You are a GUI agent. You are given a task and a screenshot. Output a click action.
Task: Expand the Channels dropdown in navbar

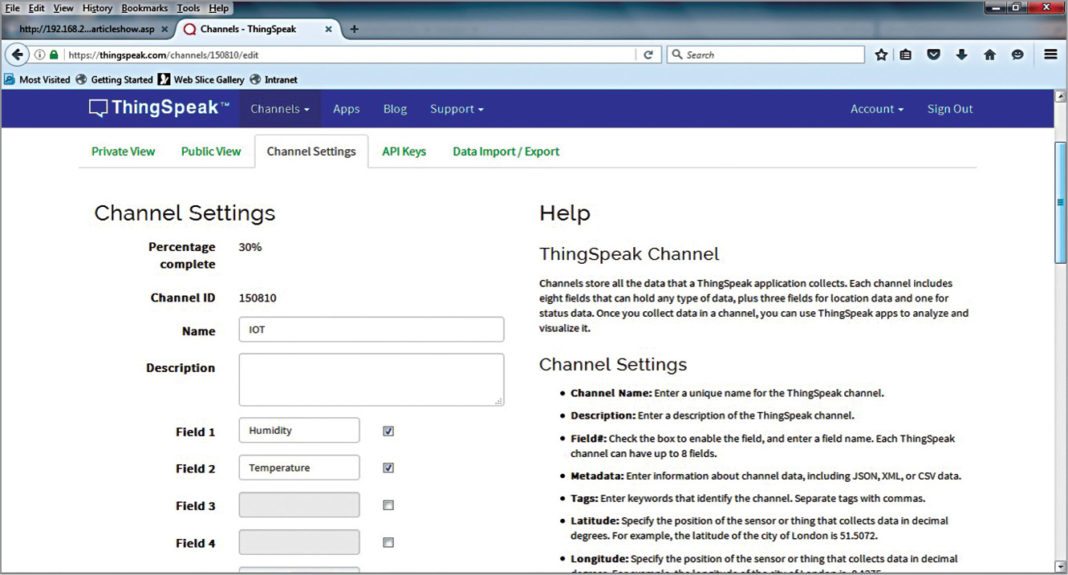tap(279, 109)
